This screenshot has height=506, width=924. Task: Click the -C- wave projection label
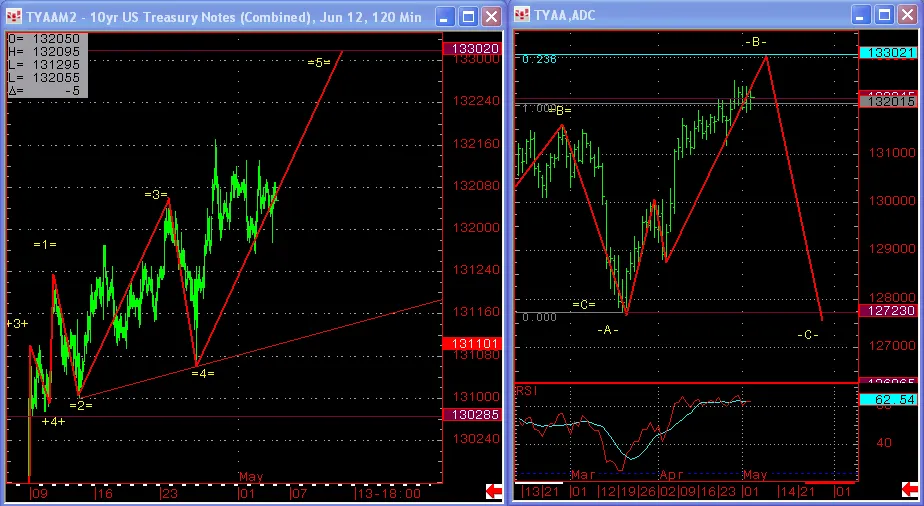pyautogui.click(x=808, y=334)
